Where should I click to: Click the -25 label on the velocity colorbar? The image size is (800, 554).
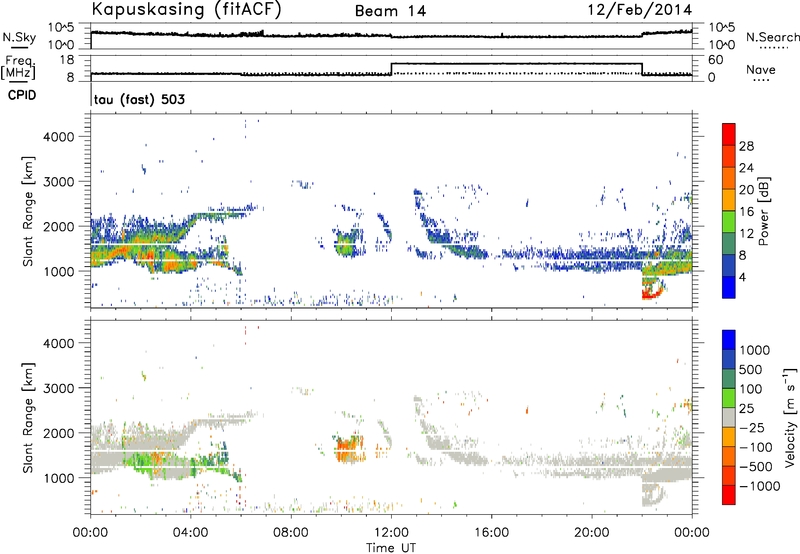point(753,427)
